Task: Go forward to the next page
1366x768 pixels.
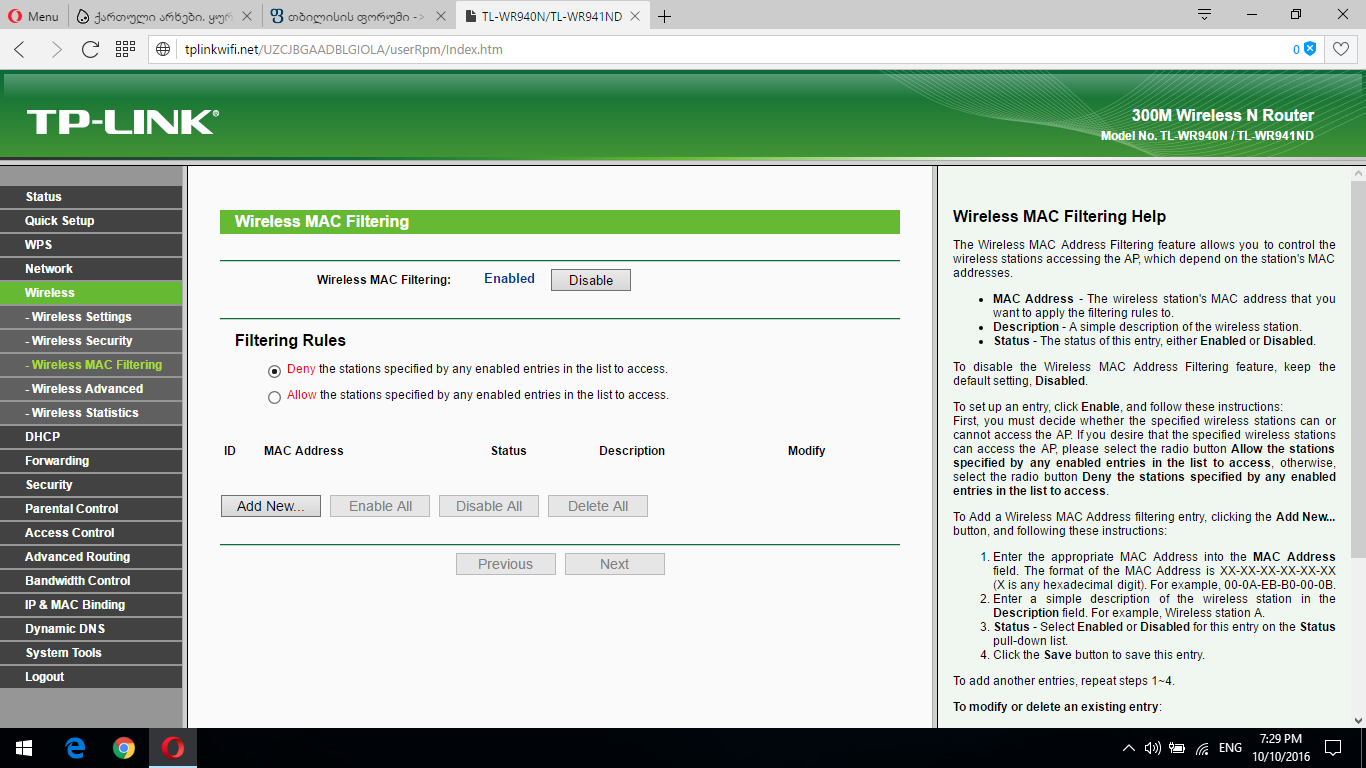Action: click(56, 49)
